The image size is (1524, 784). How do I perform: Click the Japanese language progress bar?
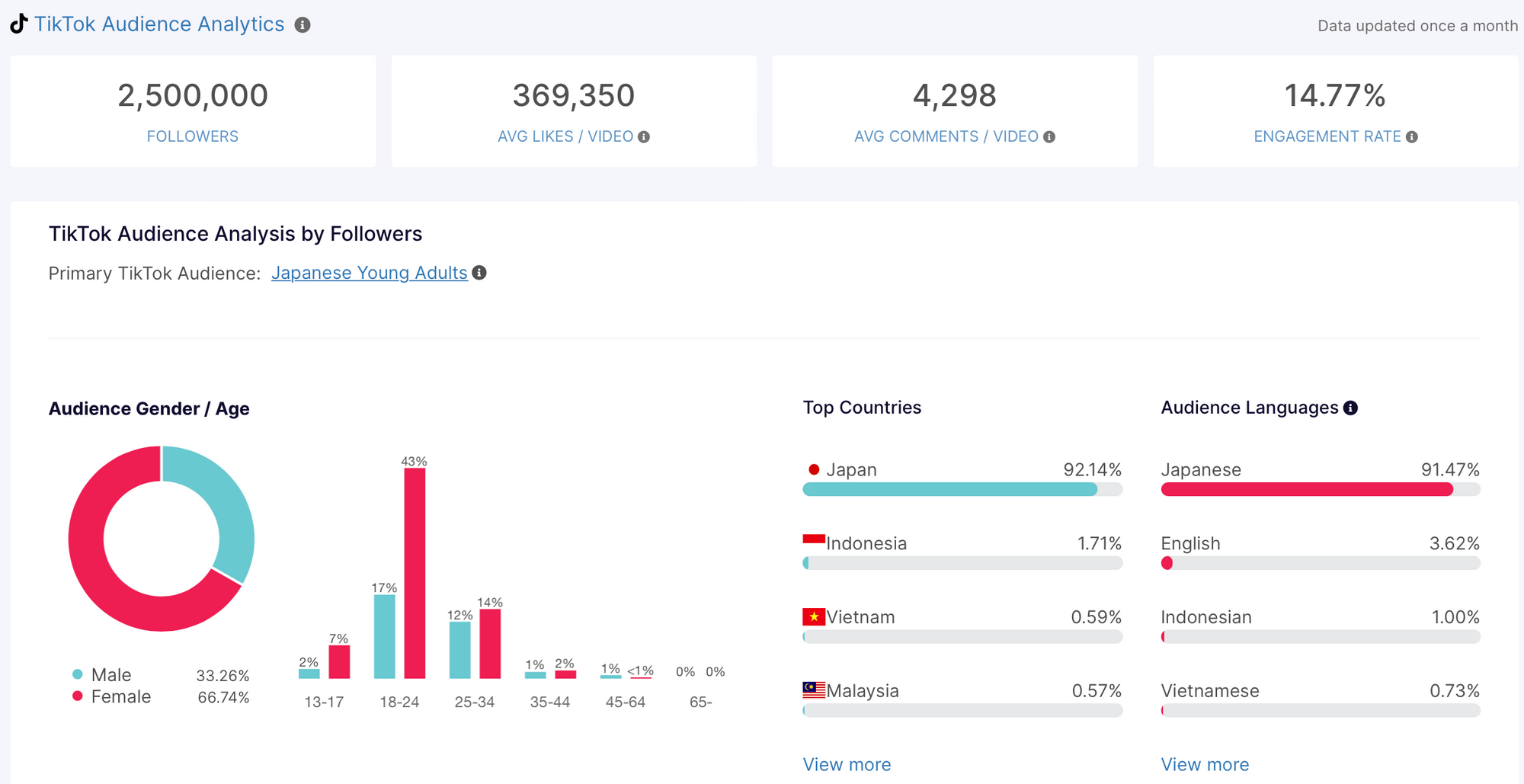1320,489
